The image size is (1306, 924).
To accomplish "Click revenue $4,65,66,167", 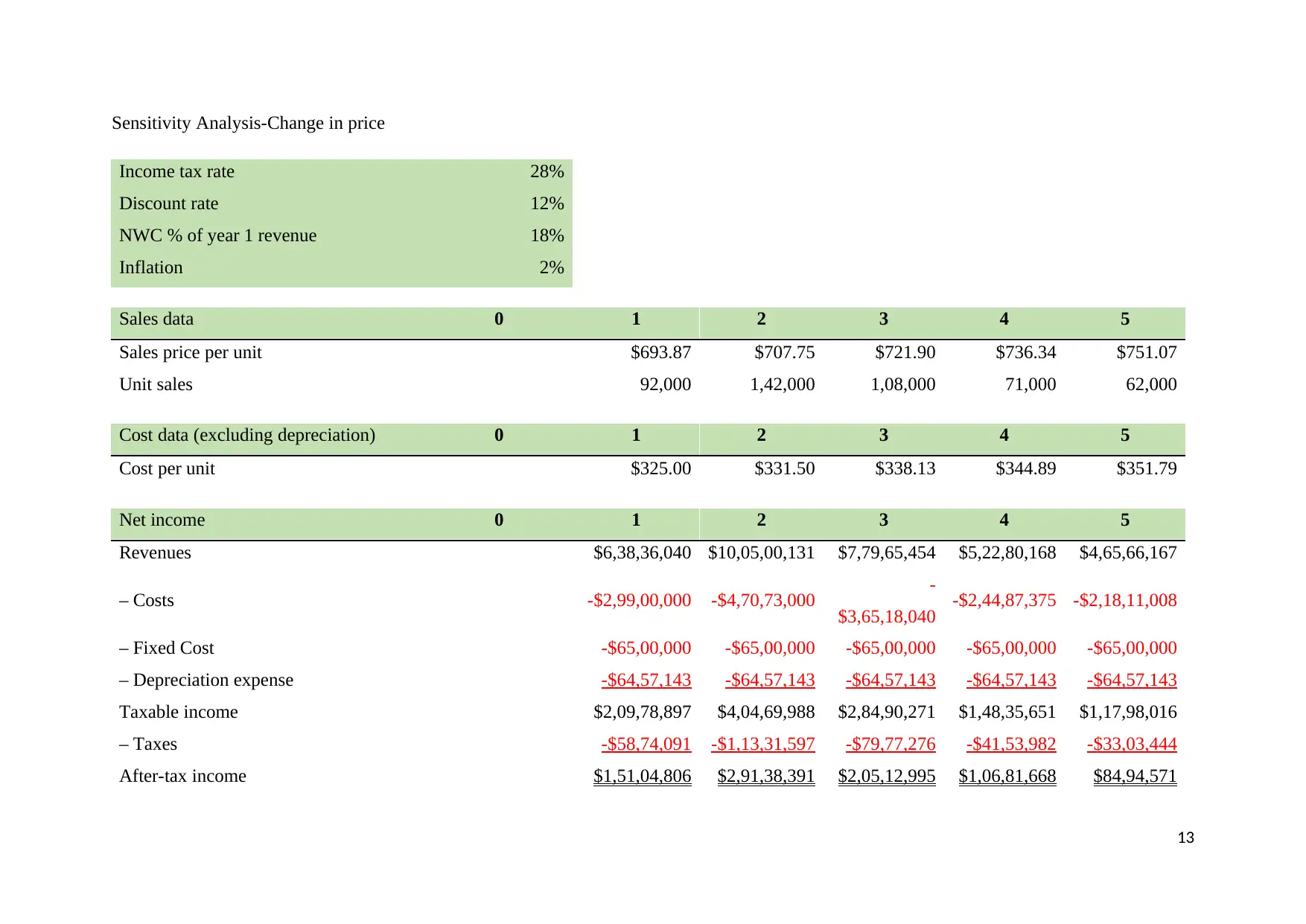I will pos(1127,552).
